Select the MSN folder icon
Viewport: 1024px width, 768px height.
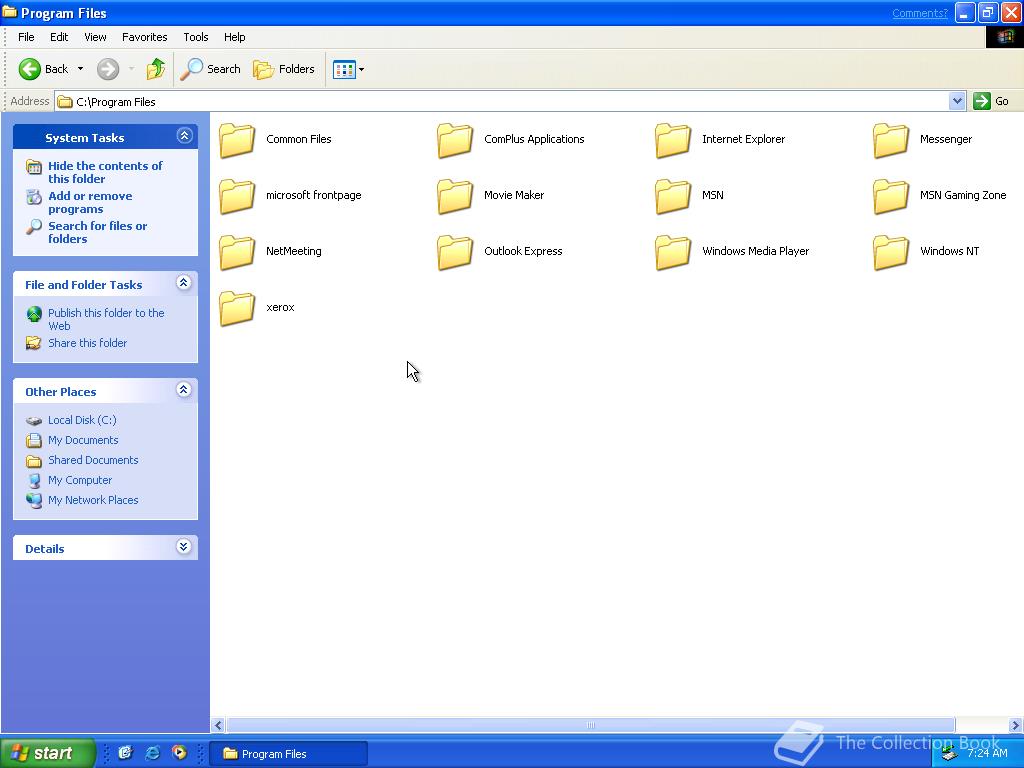[673, 196]
